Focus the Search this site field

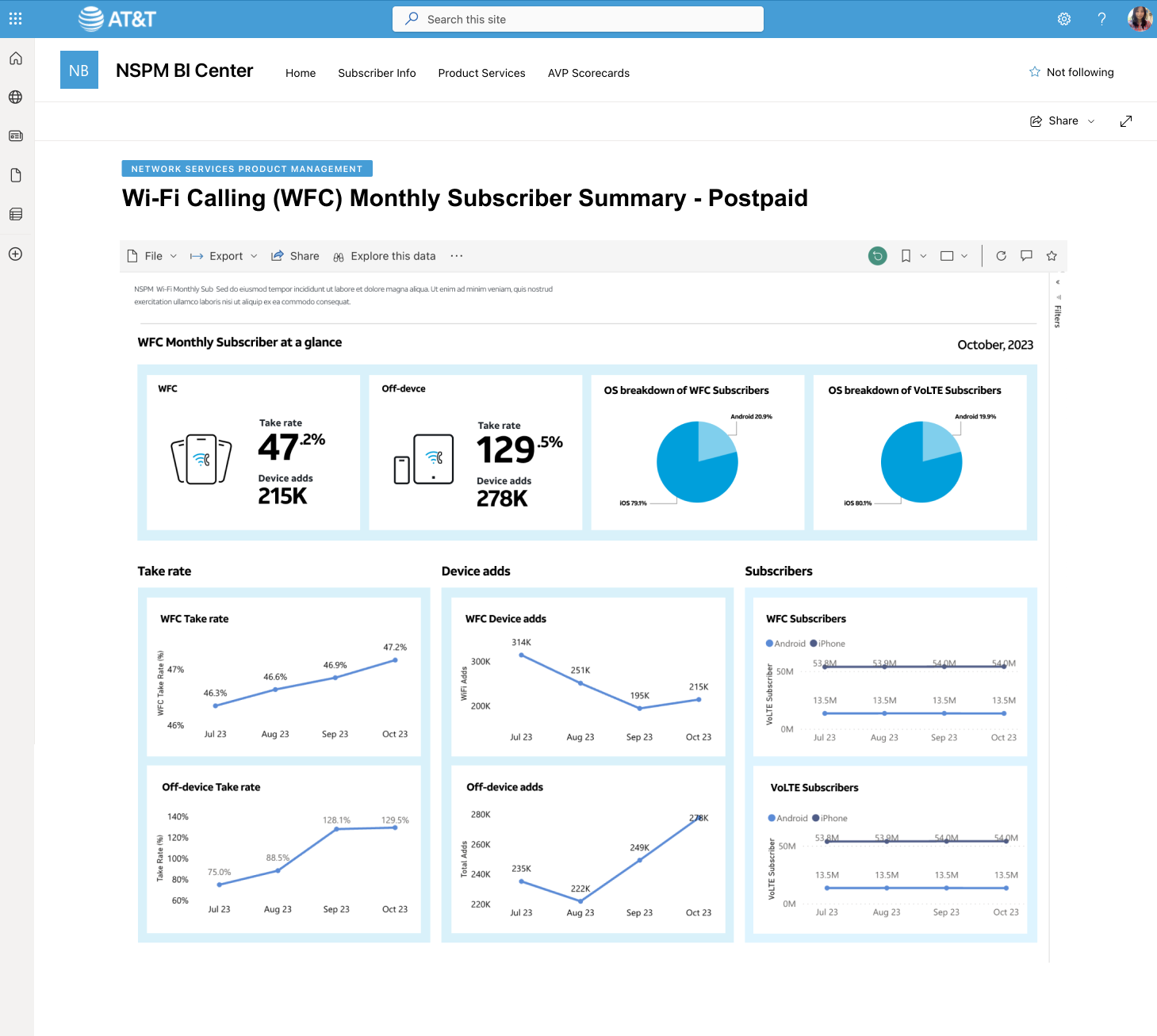(578, 19)
